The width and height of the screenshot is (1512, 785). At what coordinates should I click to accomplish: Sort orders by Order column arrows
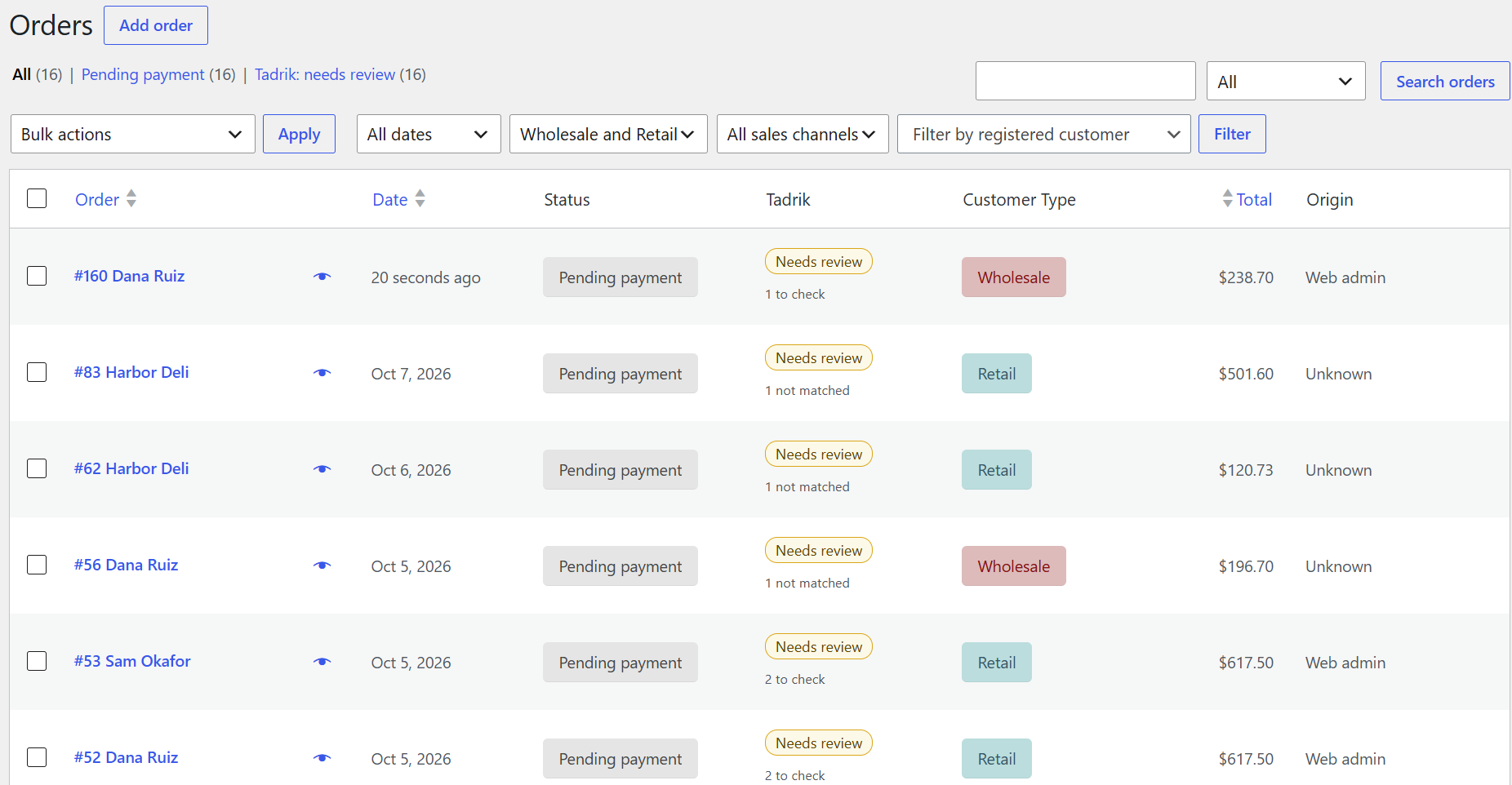click(x=131, y=198)
